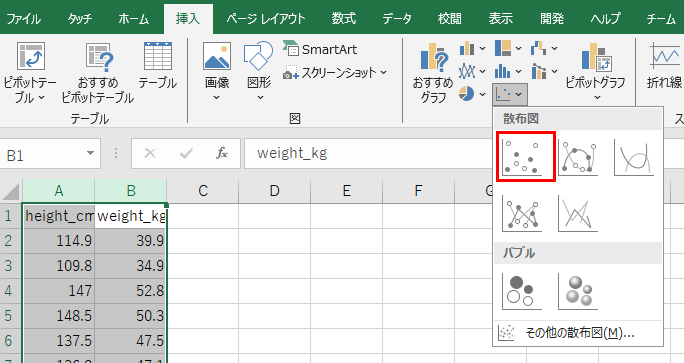Insert a line sparkline (折れ線)

[x=664, y=65]
